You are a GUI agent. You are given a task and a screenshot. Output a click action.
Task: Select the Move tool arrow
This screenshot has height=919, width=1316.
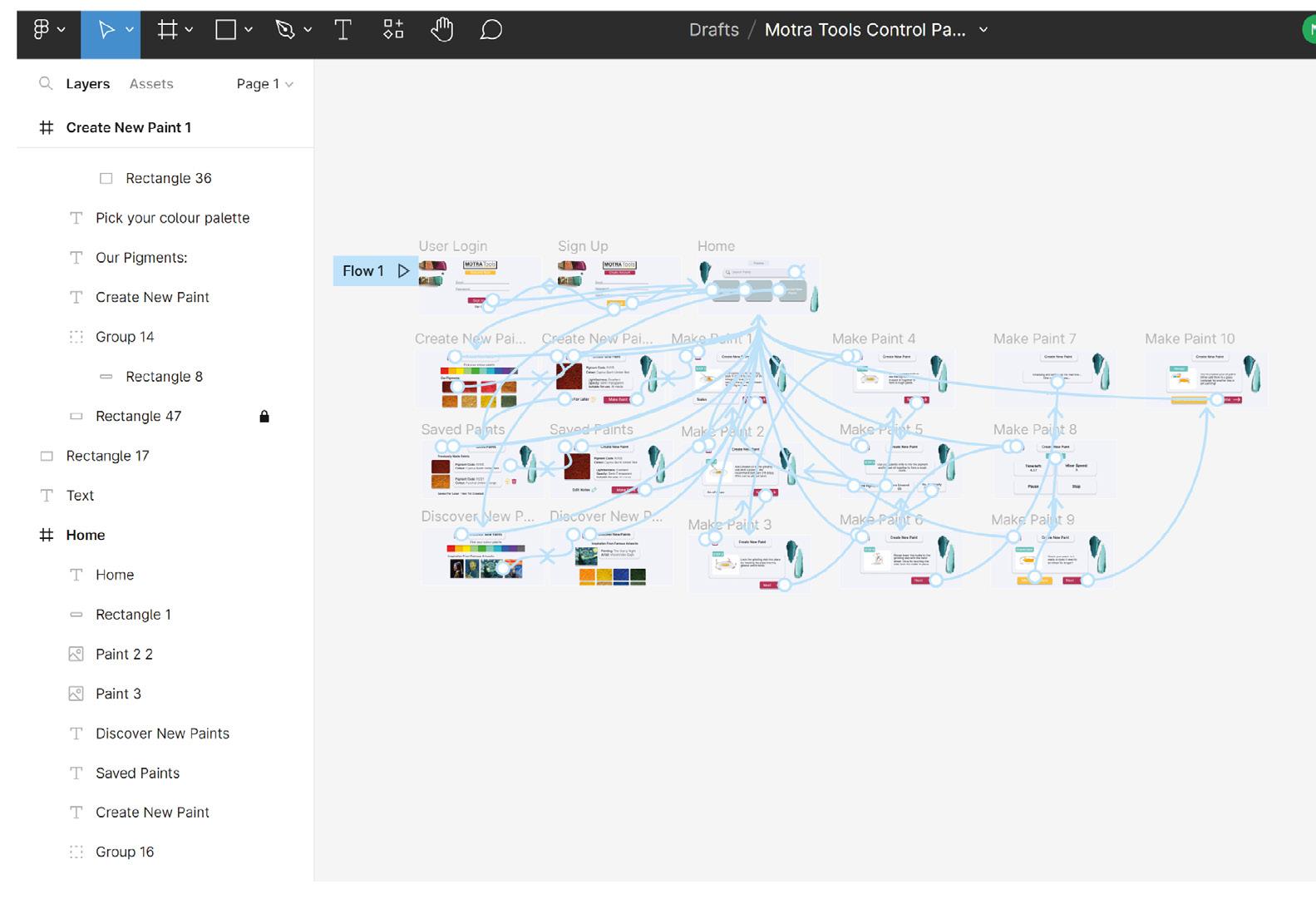[106, 30]
